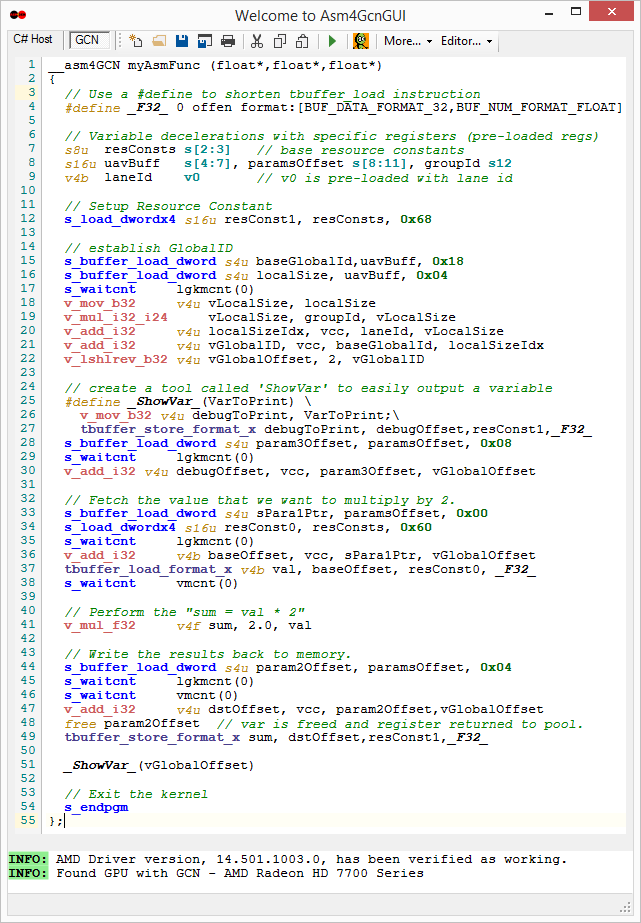The height and width of the screenshot is (923, 641).
Task: Run the kernel with the green play icon
Action: coord(332,41)
